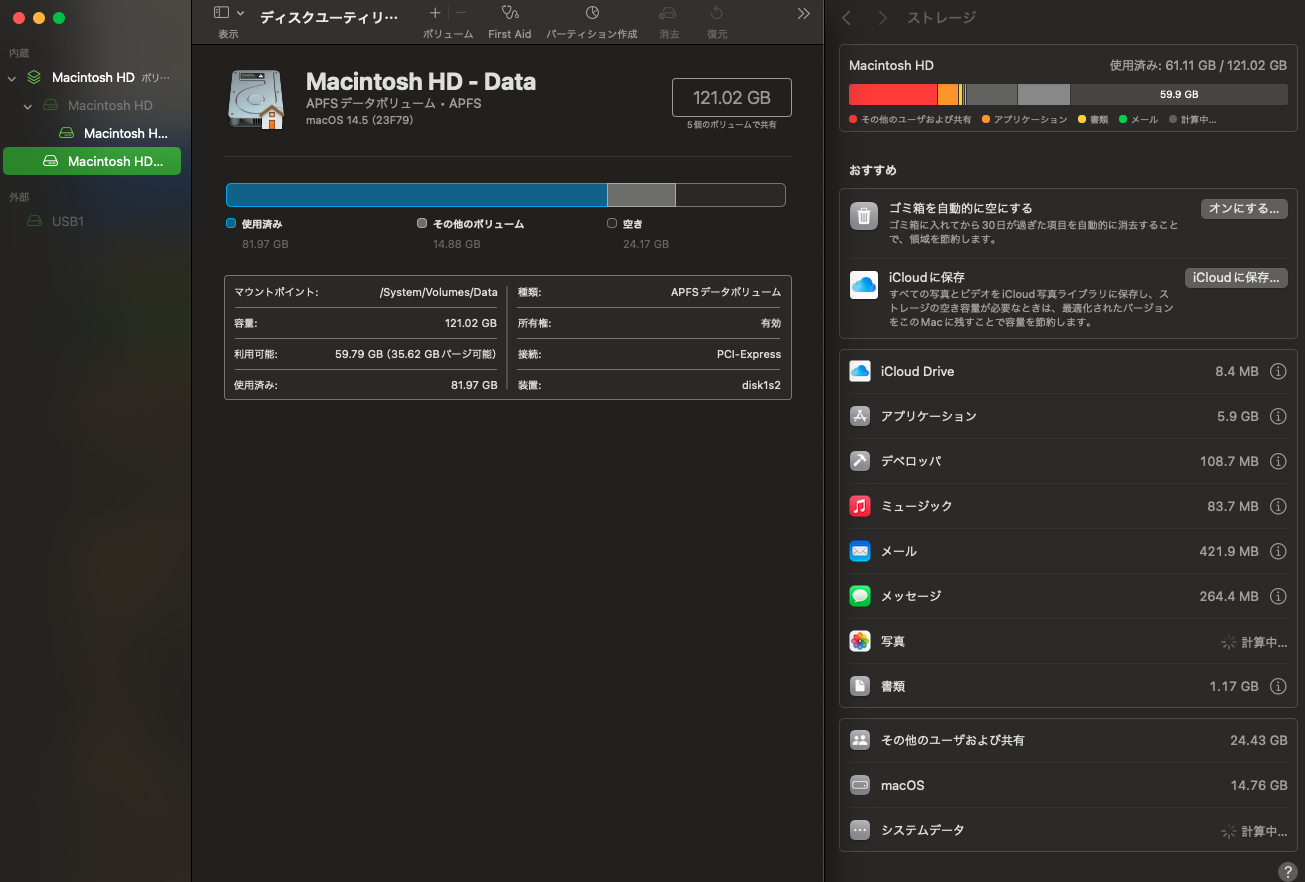Click the help question mark button
Viewport: 1305px width, 882px height.
1288,871
